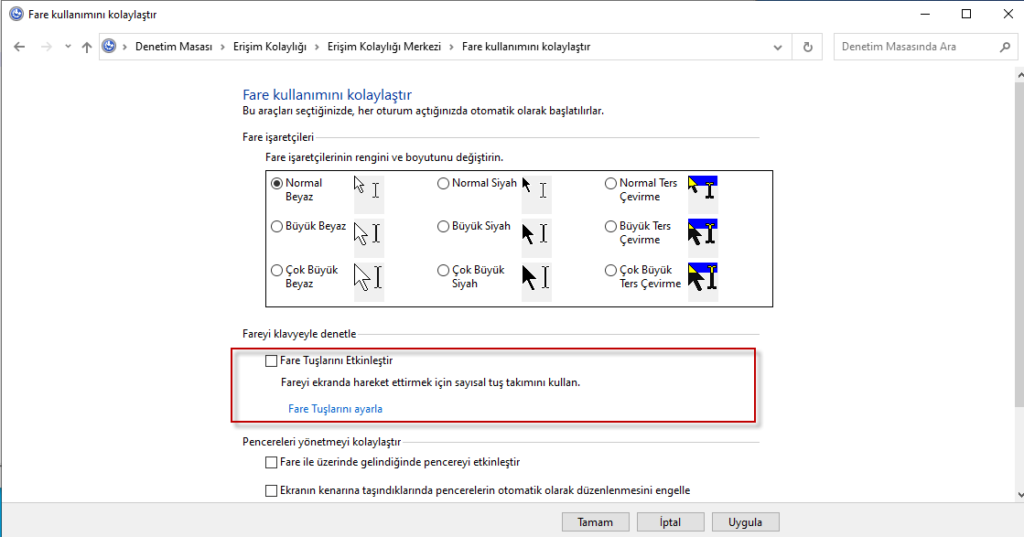Image resolution: width=1024 pixels, height=537 pixels.
Task: Check Fare ile üzerine gelindiğinde pencereyi etkinleştir
Action: coord(271,462)
